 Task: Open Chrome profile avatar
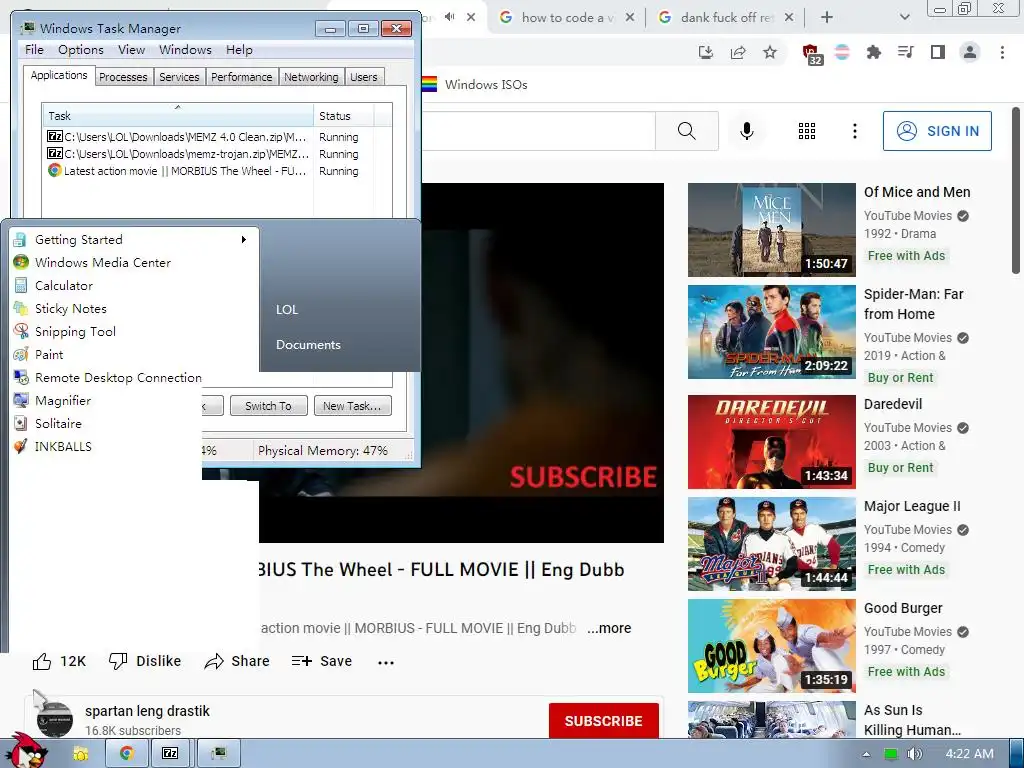tap(970, 52)
